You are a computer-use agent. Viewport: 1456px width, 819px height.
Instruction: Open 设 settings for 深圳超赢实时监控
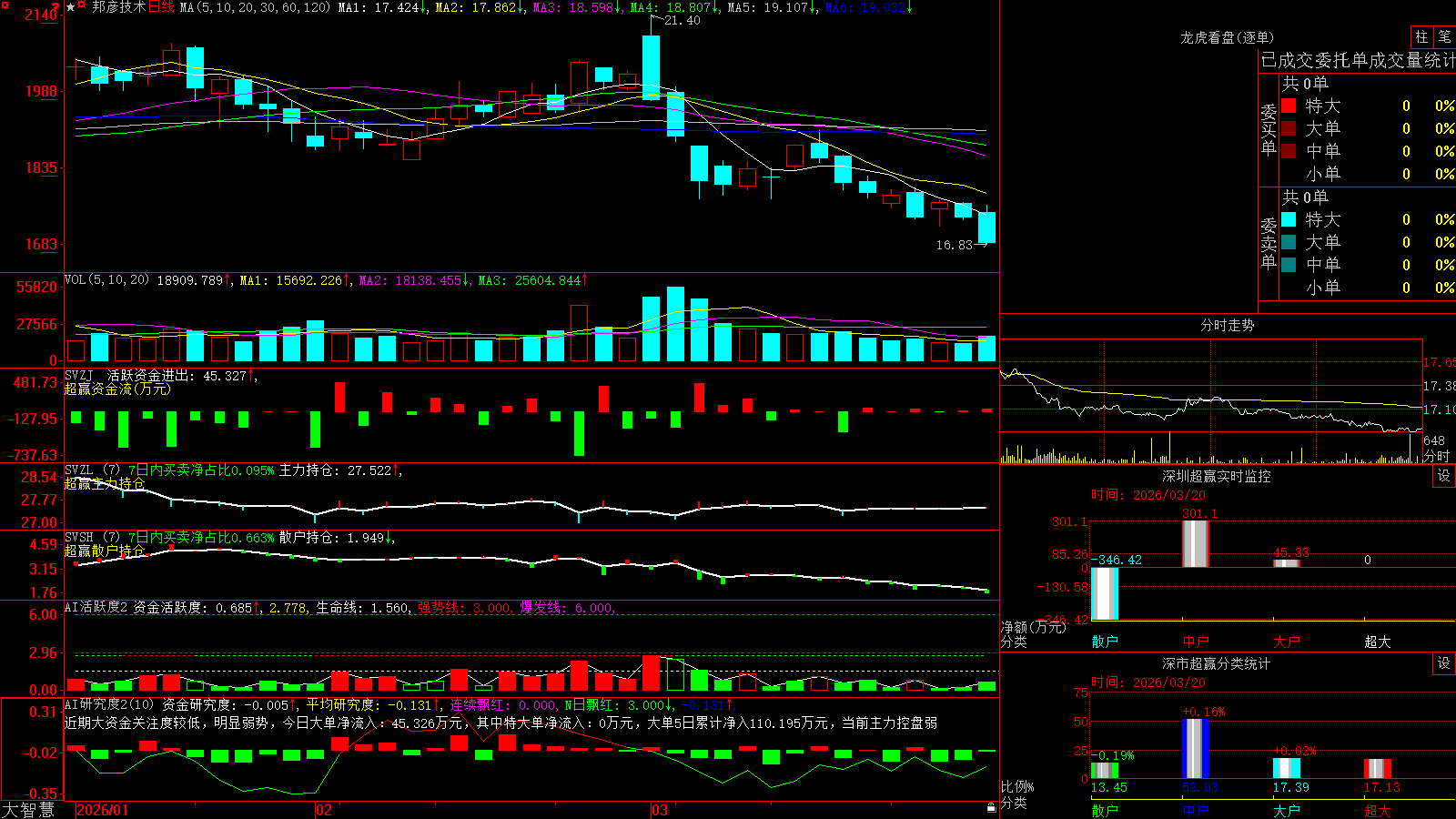click(x=1444, y=476)
